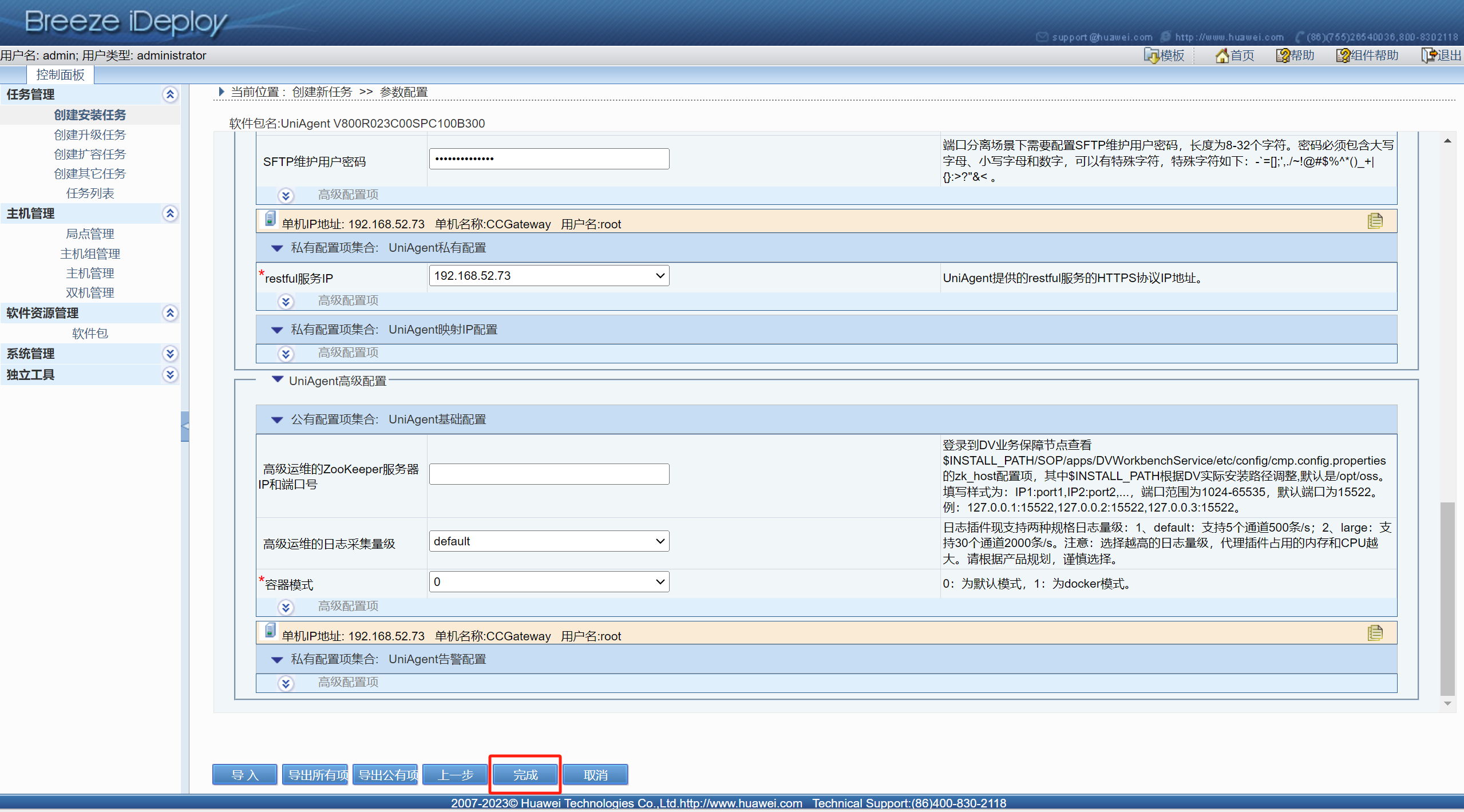
Task: Click the 导出所有项 button
Action: coord(315,775)
